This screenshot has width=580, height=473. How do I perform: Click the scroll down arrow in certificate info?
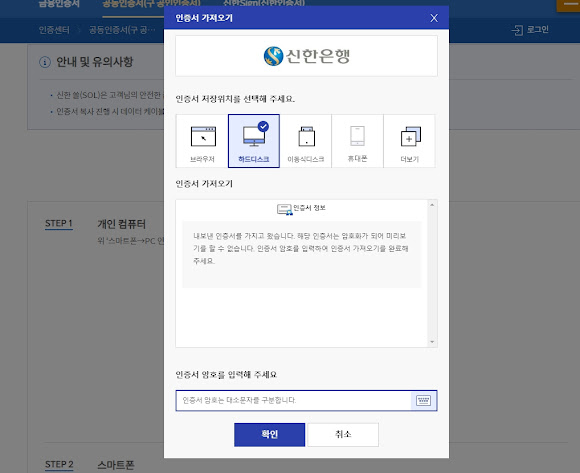[432, 342]
